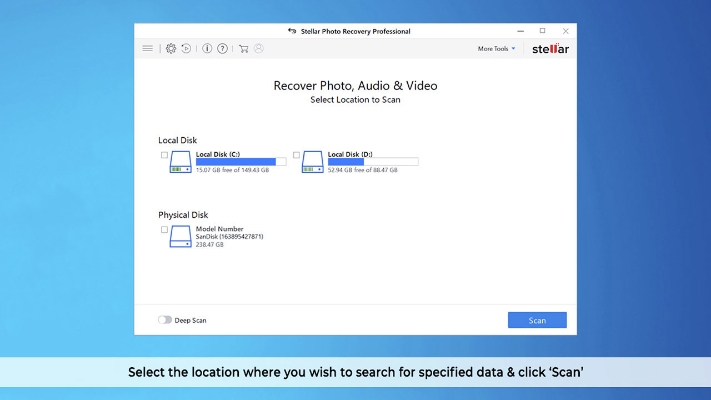The image size is (711, 400).
Task: Click the 'Select Location to Scan' subtitle
Action: click(x=355, y=100)
